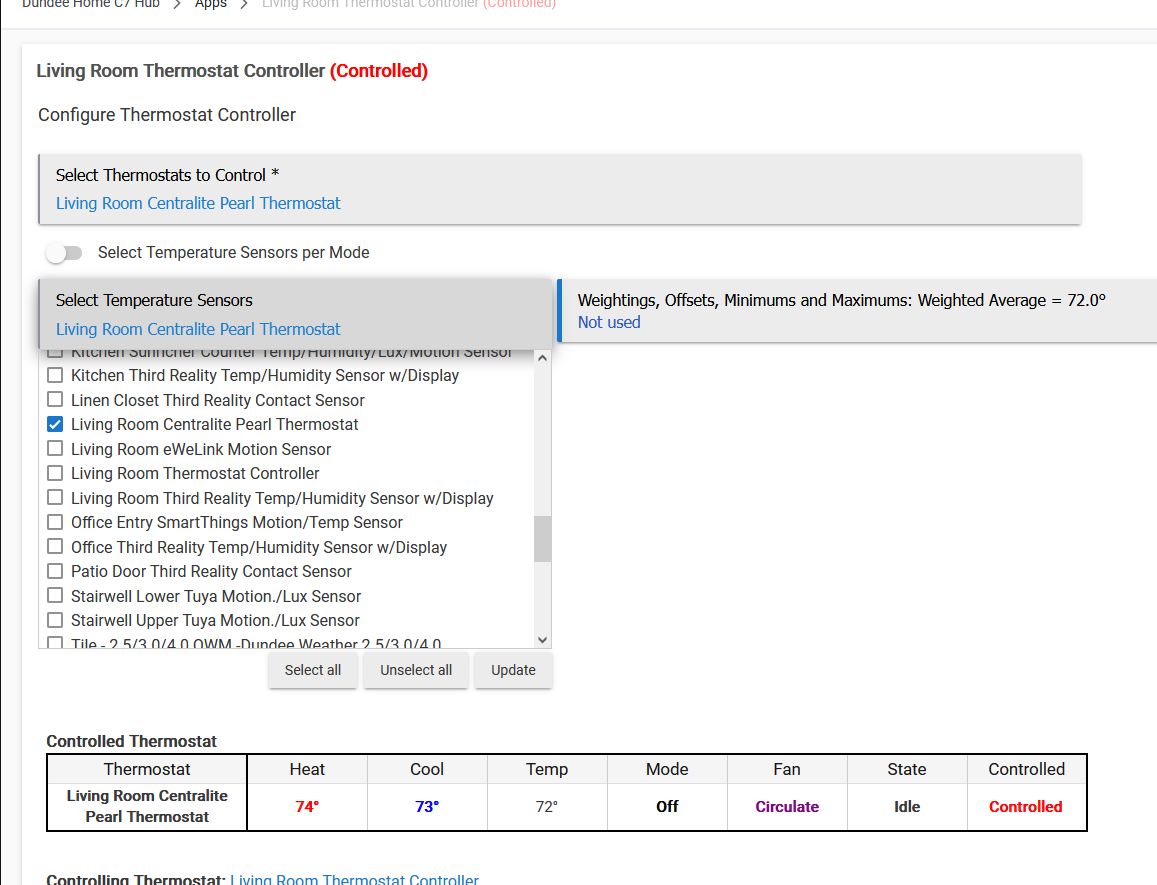The height and width of the screenshot is (885, 1157).
Task: Click the Not used link
Action: click(609, 323)
